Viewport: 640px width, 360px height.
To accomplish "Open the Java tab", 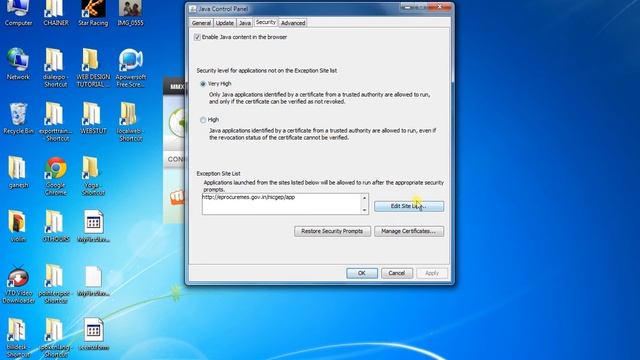I will pos(244,23).
